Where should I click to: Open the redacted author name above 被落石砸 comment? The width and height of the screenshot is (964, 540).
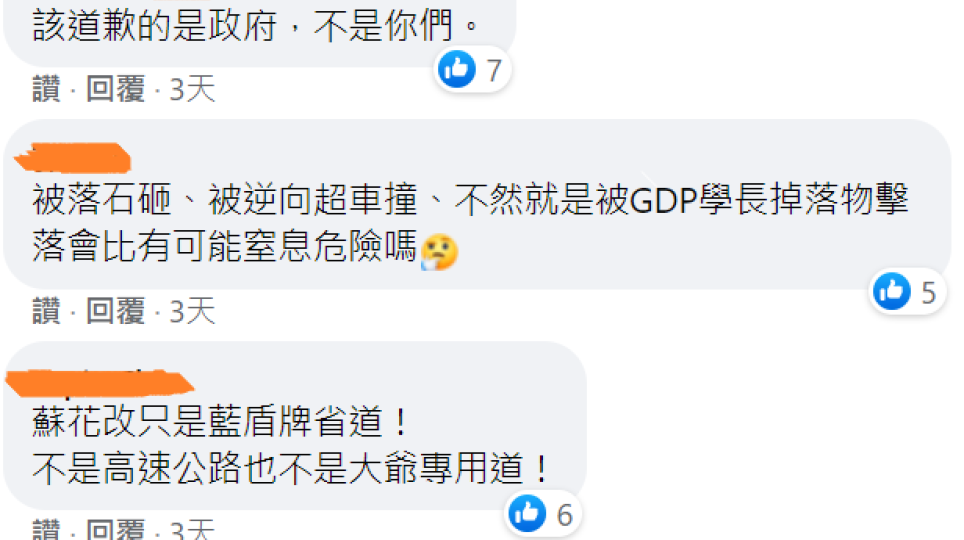point(73,157)
